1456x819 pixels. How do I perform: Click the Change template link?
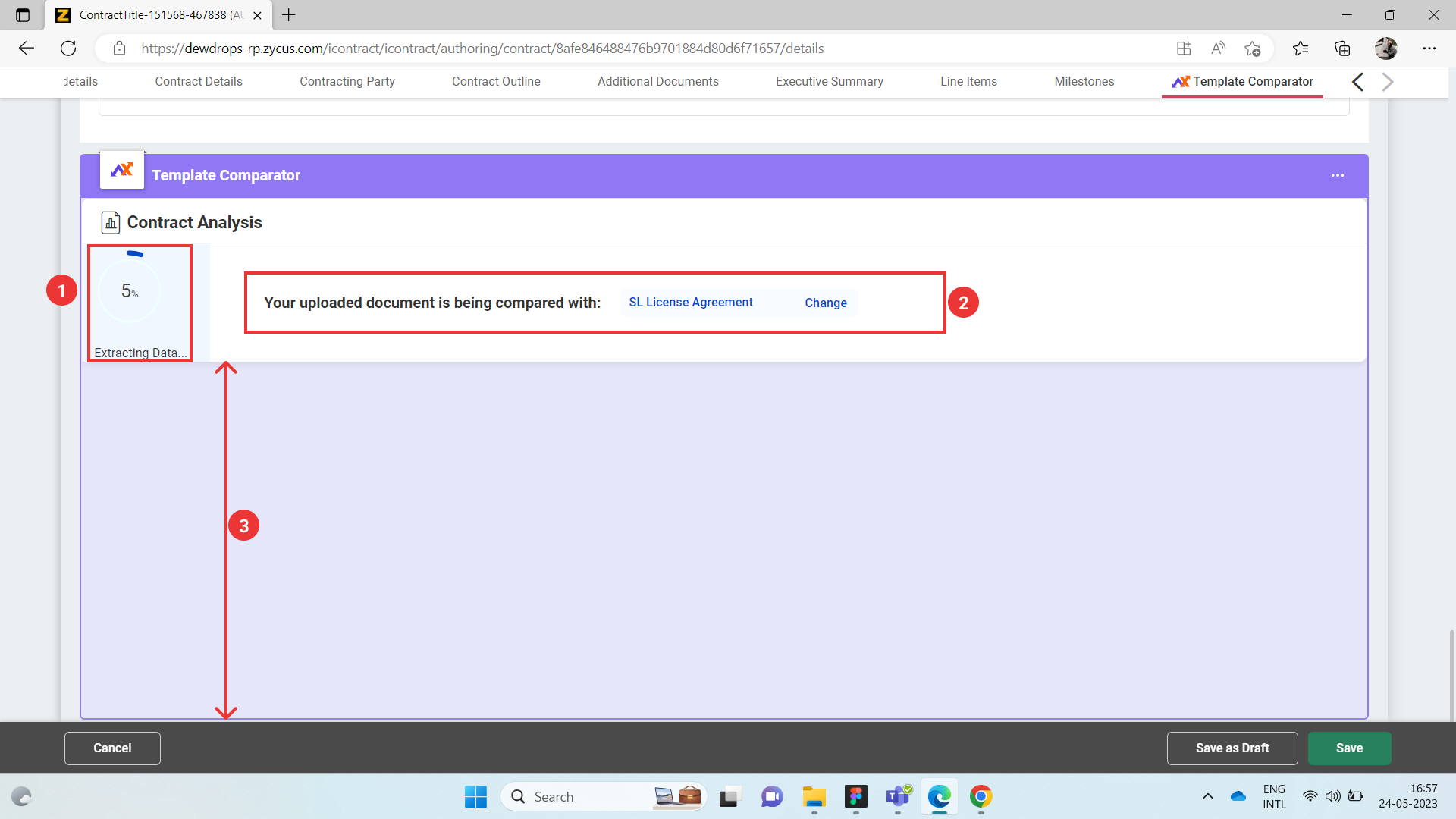(825, 303)
